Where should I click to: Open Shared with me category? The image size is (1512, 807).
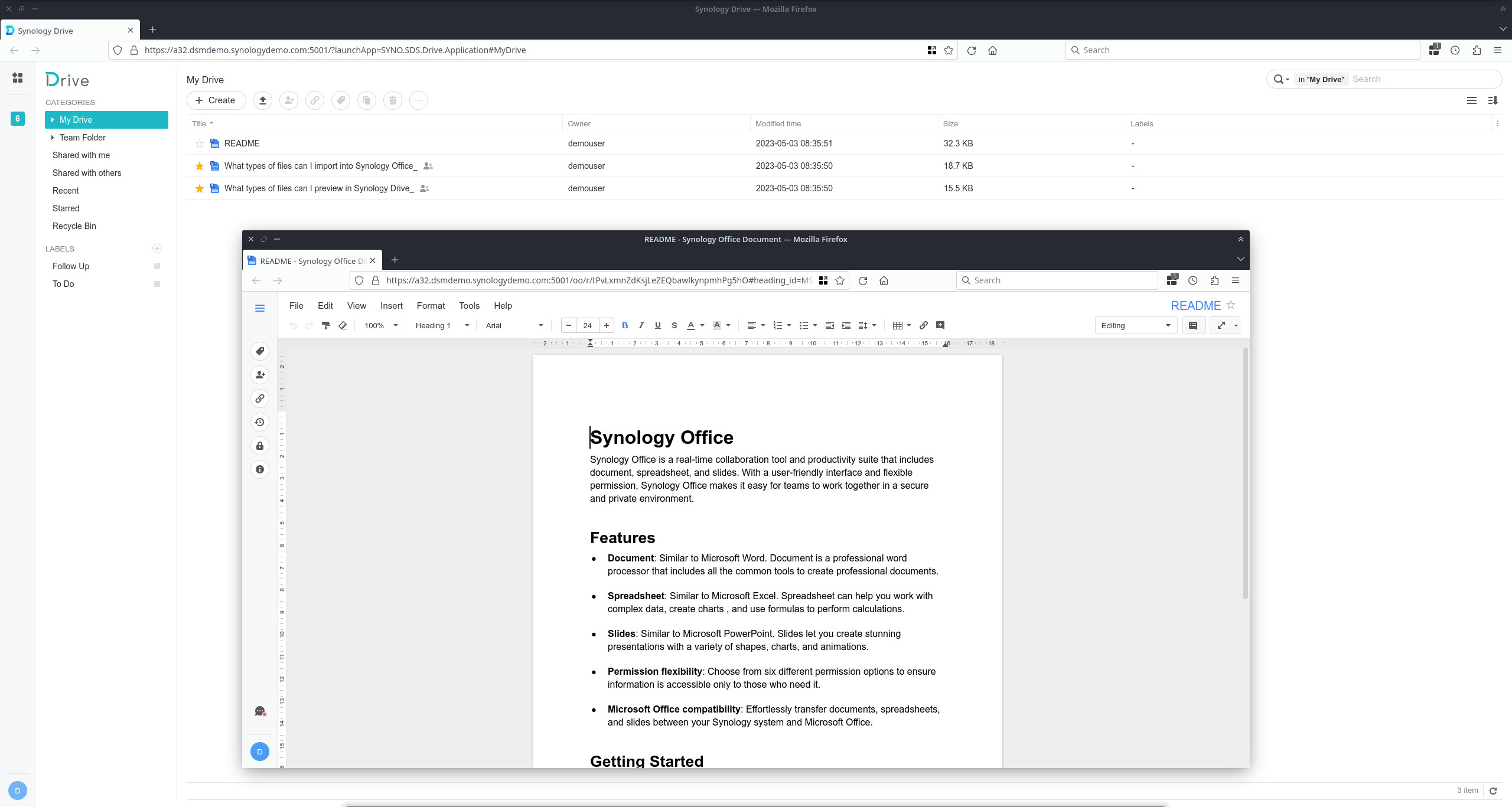click(81, 155)
